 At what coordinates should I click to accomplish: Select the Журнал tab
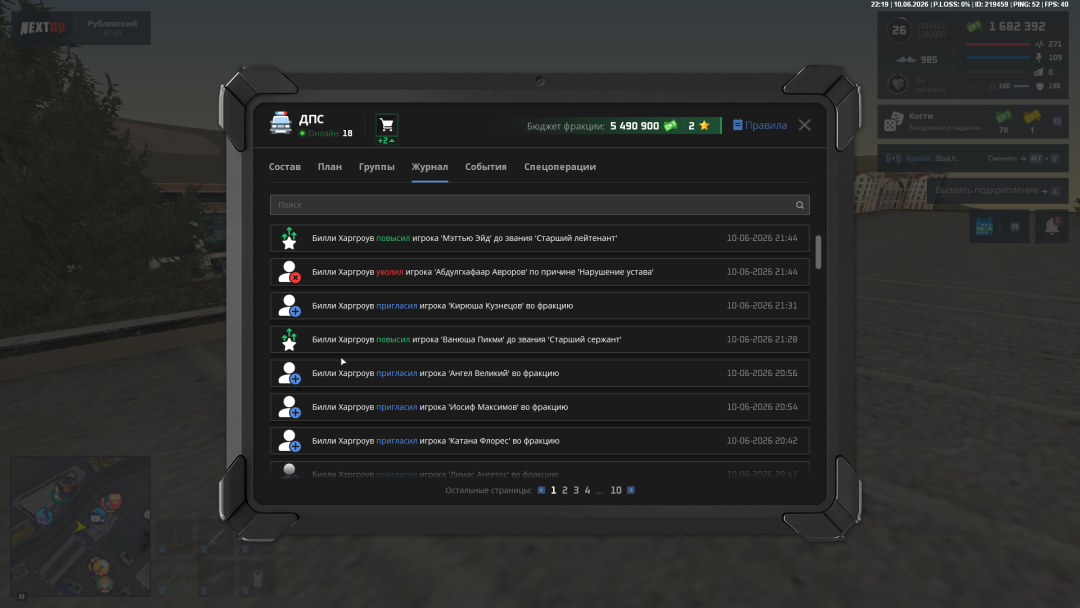(430, 167)
